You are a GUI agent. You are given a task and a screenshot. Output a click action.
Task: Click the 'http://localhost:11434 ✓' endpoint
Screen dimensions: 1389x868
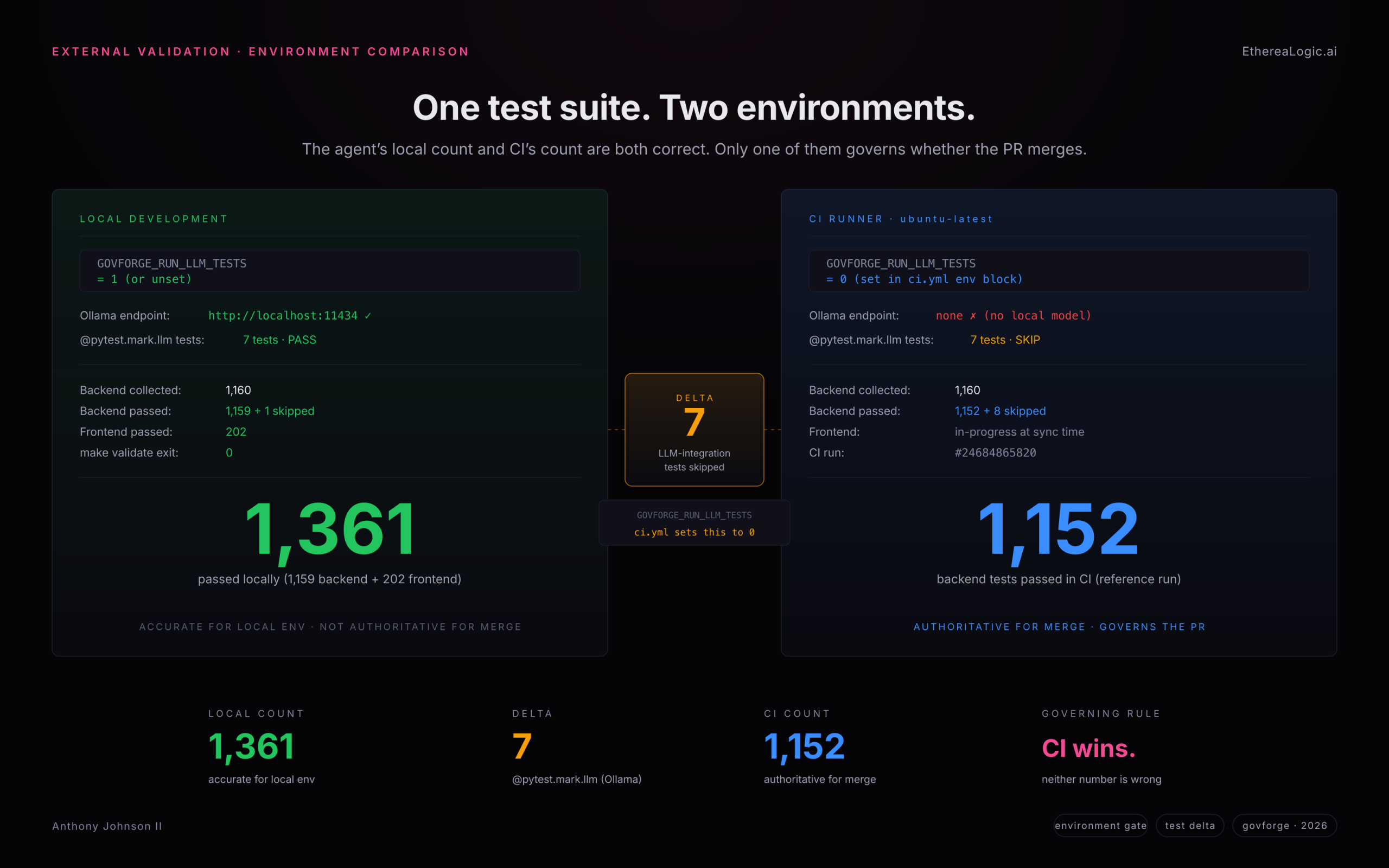(290, 316)
